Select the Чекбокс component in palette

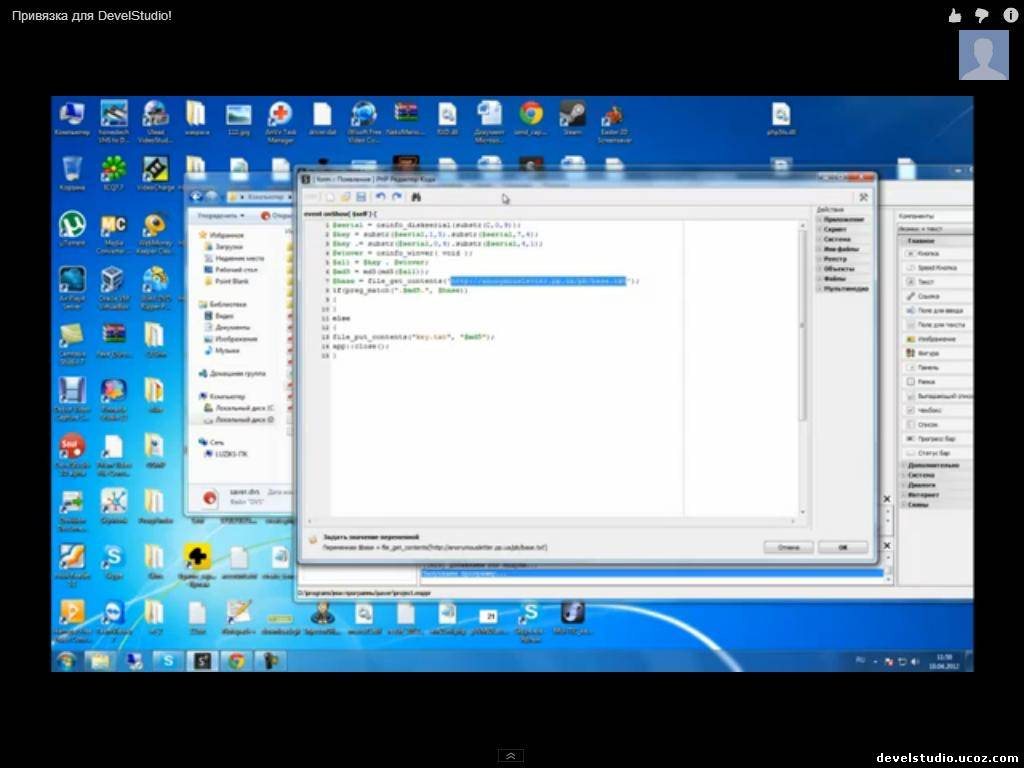[927, 410]
